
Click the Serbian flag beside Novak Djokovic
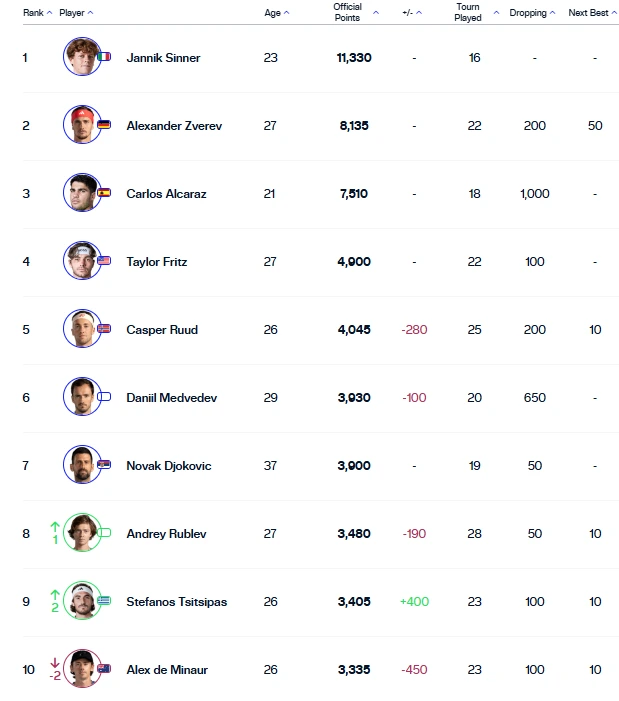104,466
